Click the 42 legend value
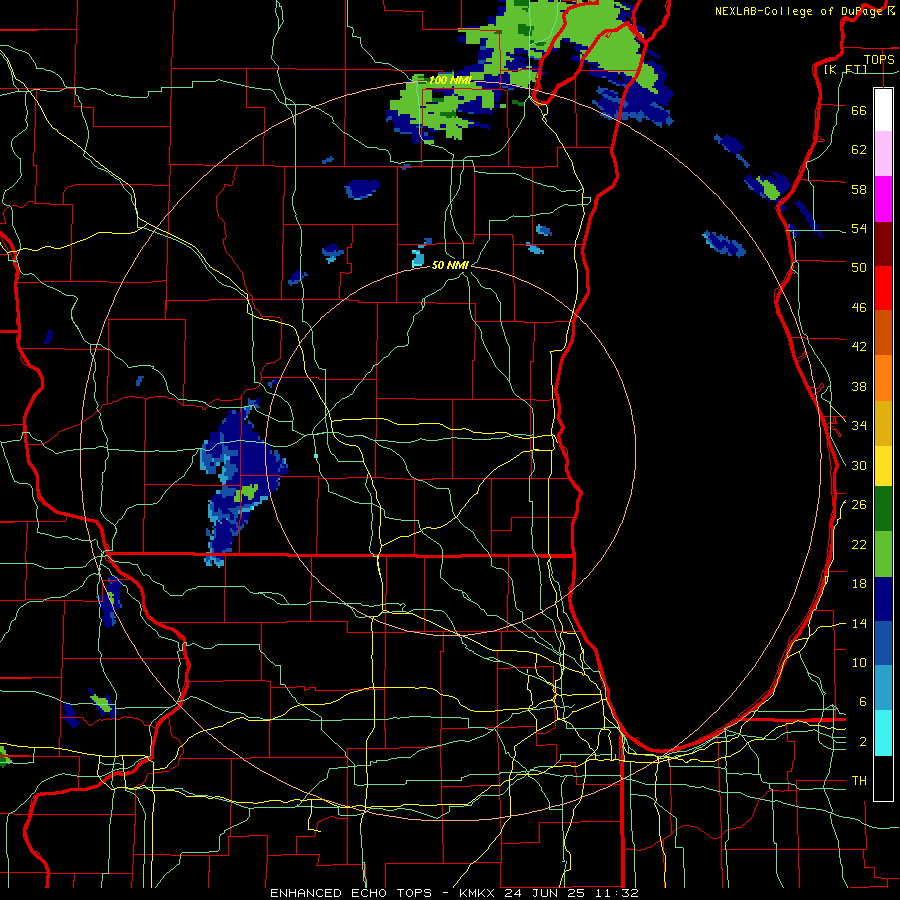This screenshot has height=900, width=900. point(859,347)
